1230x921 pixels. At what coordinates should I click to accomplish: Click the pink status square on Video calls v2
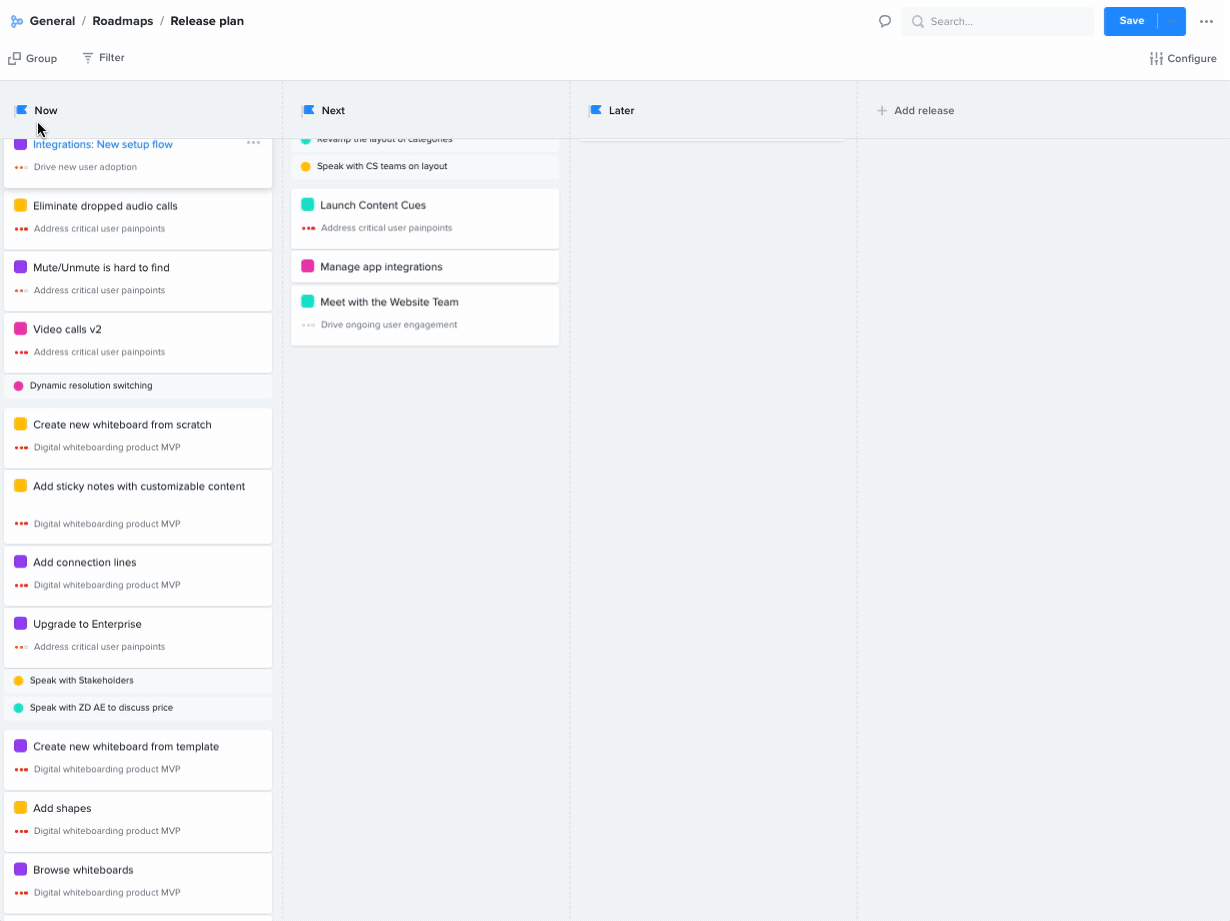tap(20, 329)
